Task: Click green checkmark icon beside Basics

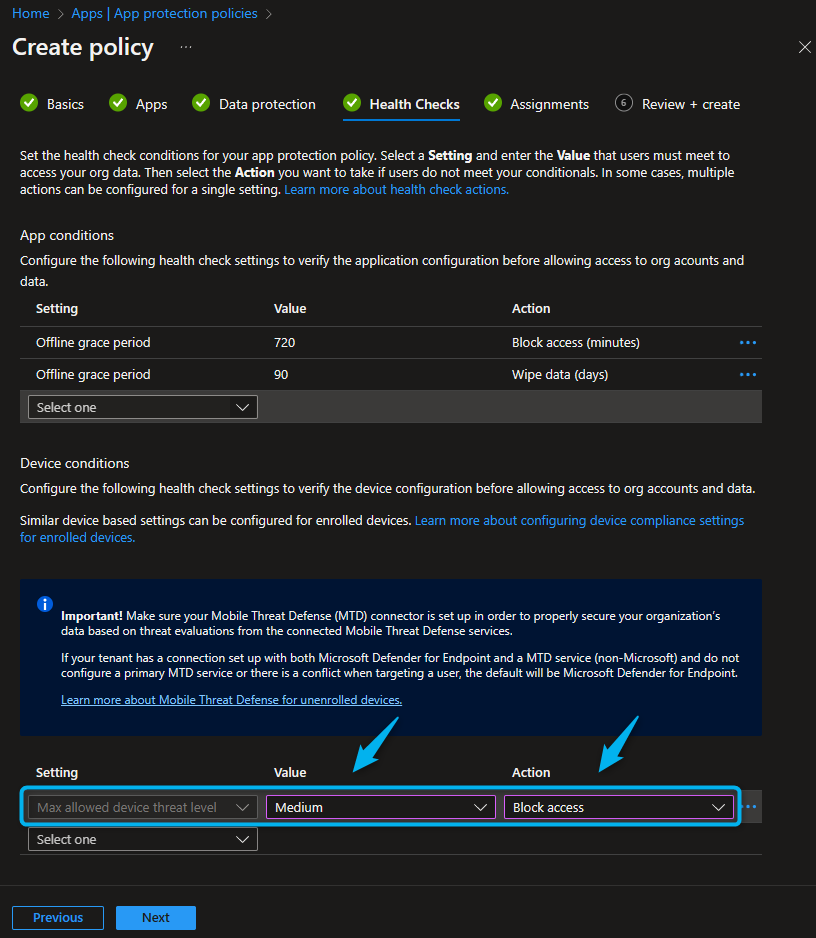Action: (29, 103)
